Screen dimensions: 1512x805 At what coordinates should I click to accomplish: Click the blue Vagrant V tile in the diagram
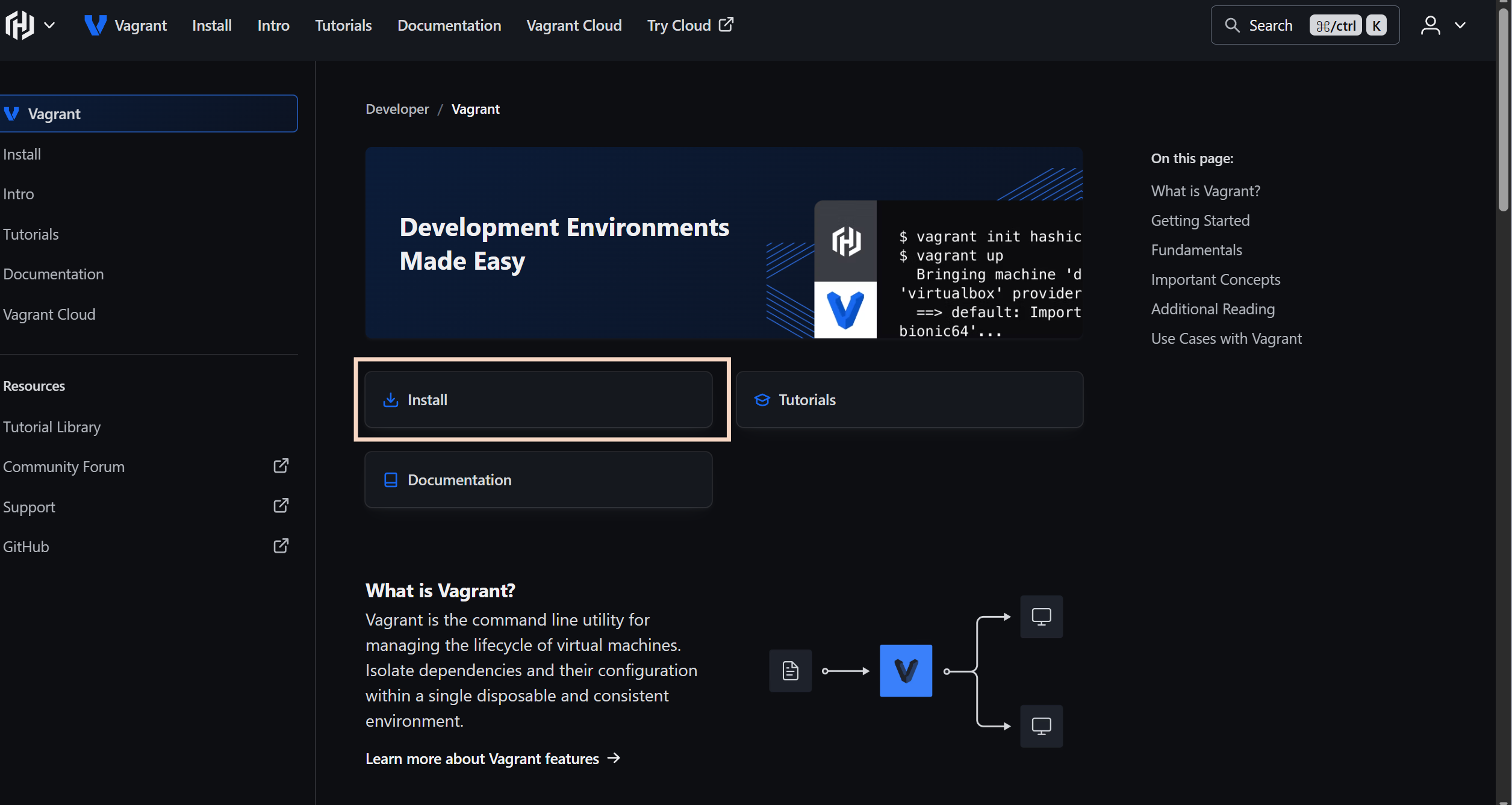click(906, 671)
